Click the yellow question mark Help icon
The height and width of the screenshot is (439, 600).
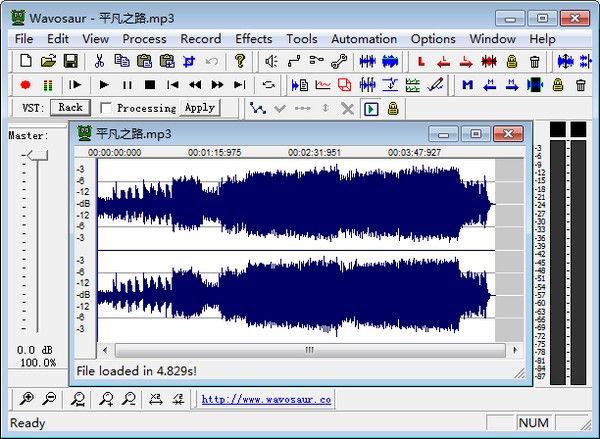coord(240,62)
